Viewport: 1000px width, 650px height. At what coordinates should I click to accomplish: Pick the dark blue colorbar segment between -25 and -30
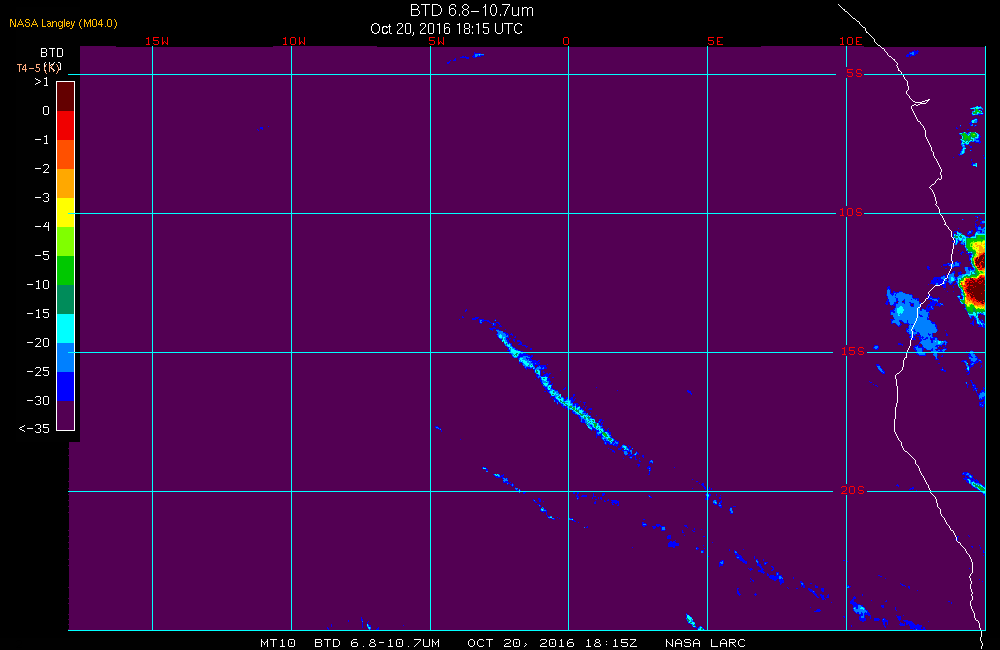(x=66, y=387)
